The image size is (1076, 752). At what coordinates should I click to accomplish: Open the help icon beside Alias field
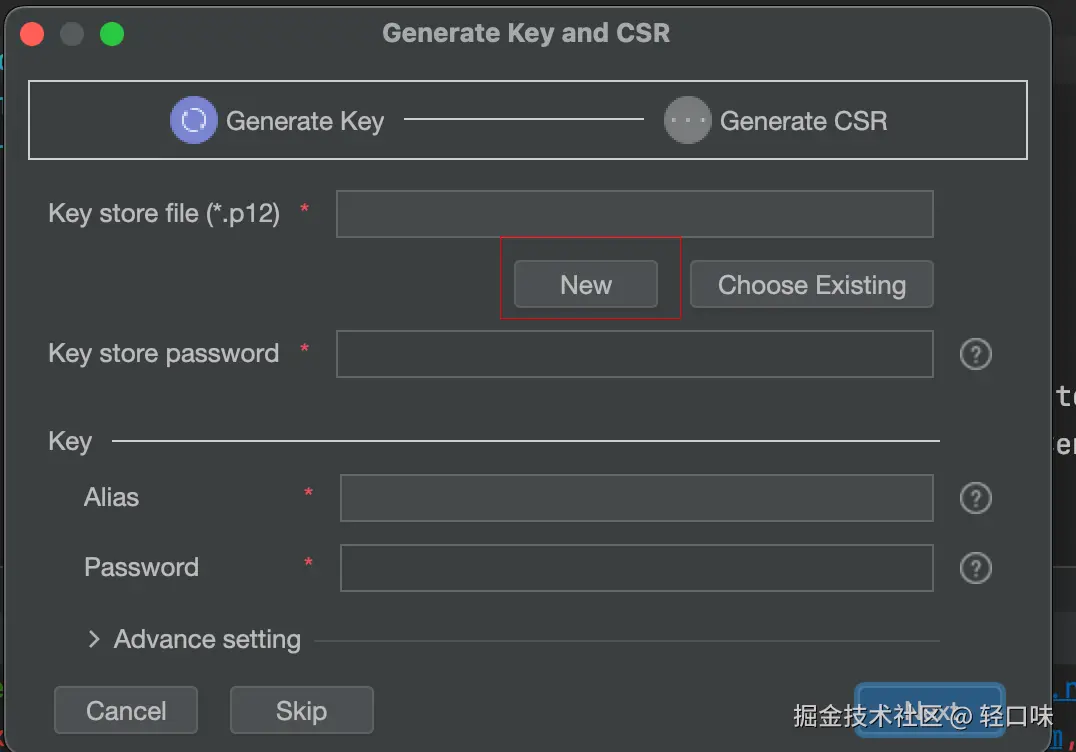[975, 498]
